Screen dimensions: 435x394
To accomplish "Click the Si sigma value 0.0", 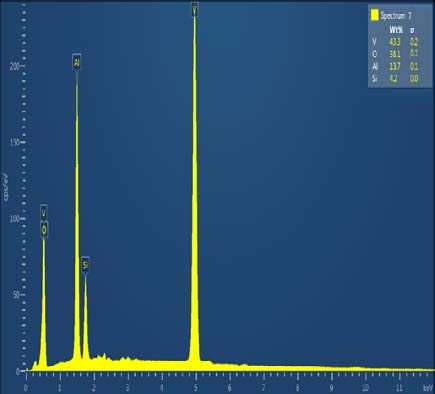I will coord(414,79).
